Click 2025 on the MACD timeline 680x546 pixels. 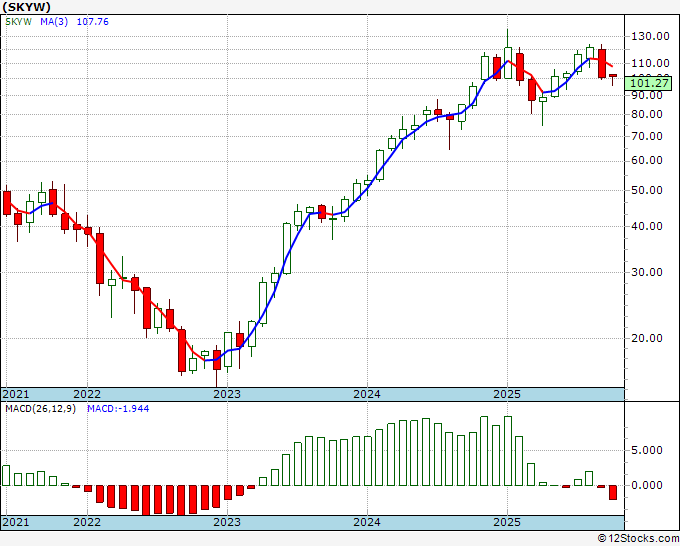tap(507, 522)
